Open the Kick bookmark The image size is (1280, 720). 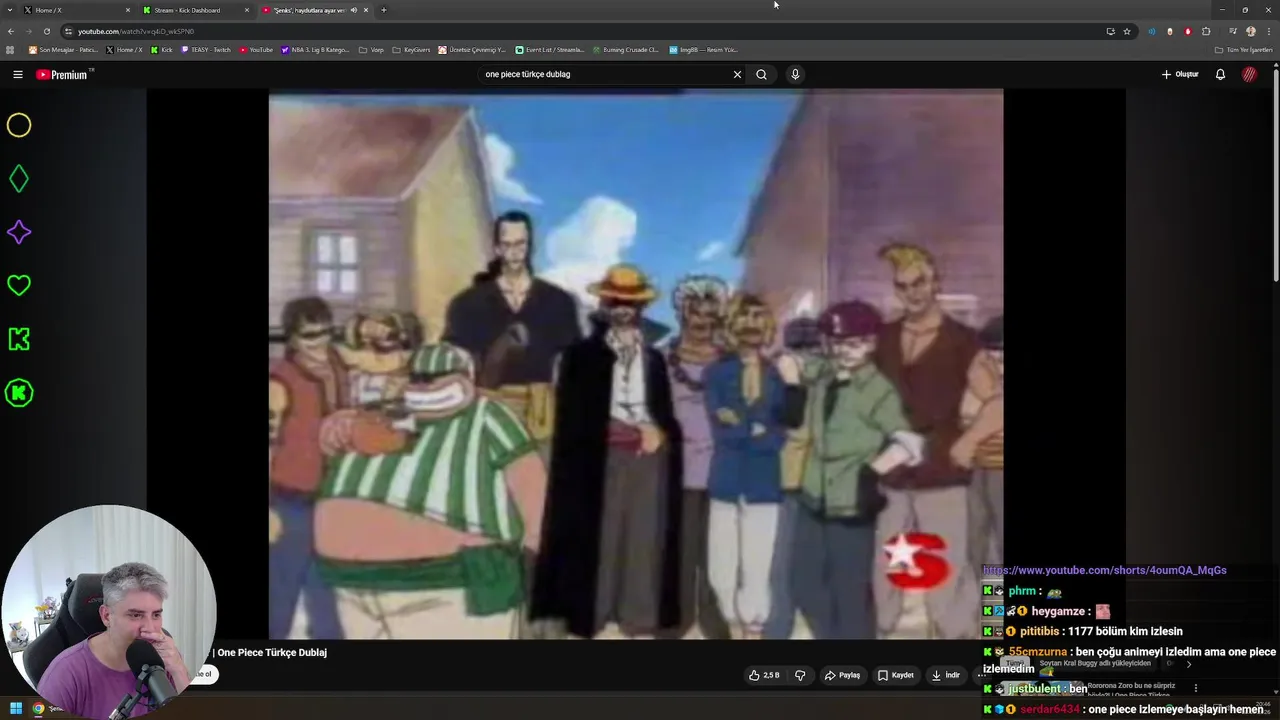[162, 49]
